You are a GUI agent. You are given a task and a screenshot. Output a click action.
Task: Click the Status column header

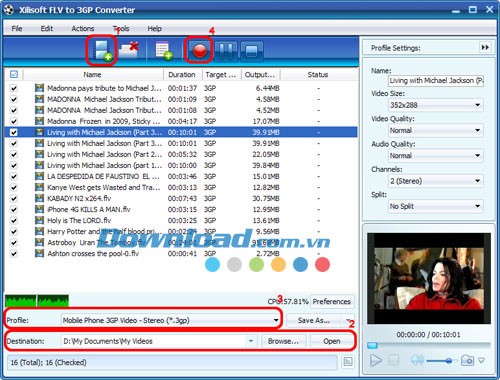pyautogui.click(x=318, y=75)
